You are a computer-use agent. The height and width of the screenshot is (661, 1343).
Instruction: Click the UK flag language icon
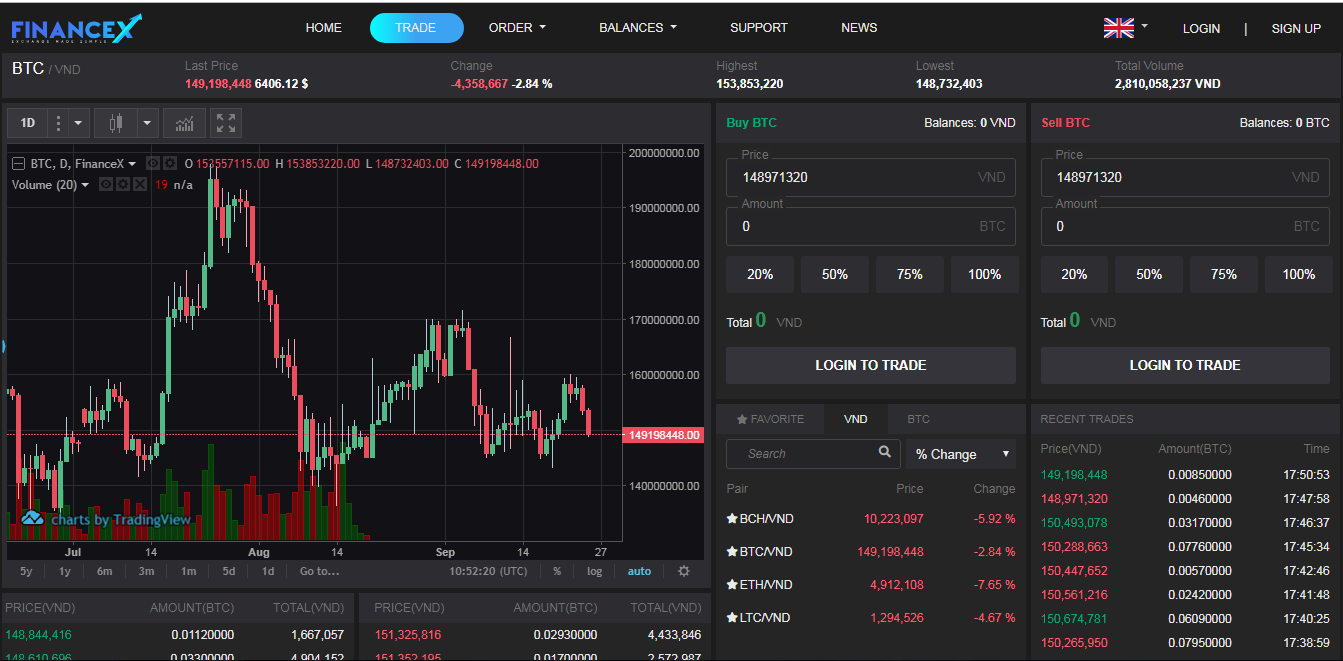tap(1118, 28)
